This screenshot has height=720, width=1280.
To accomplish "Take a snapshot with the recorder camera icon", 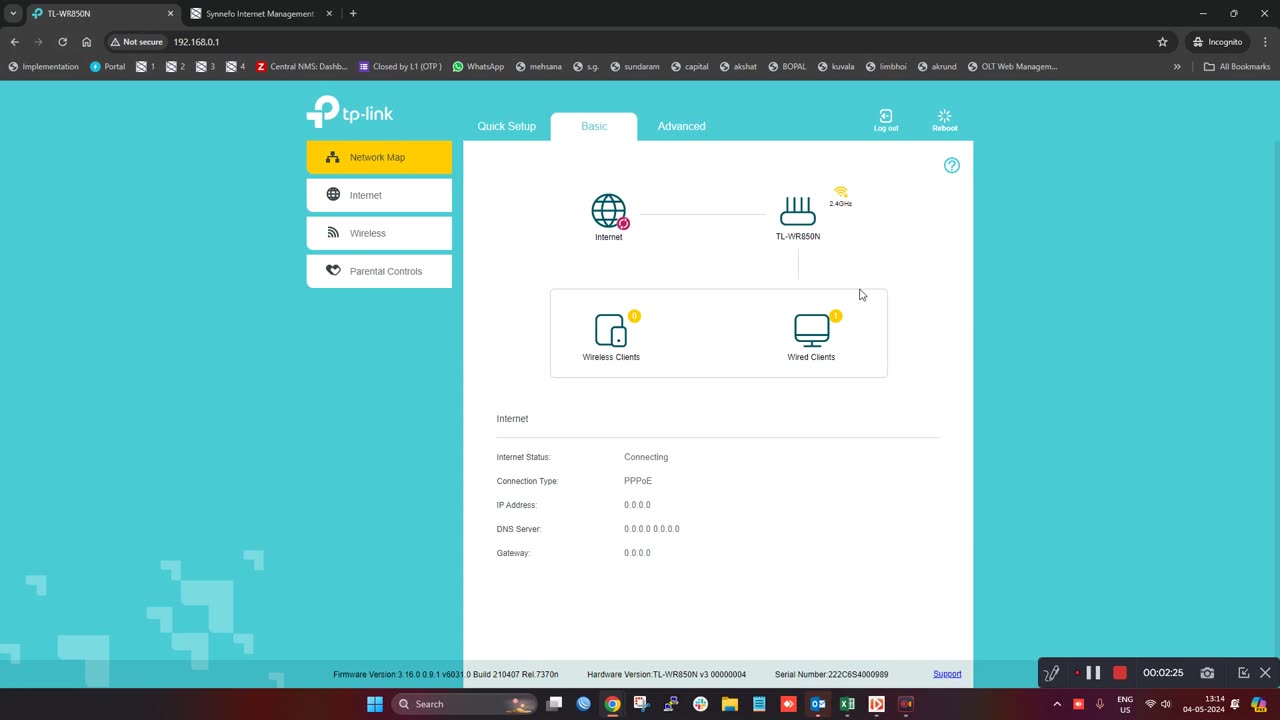I will point(1207,673).
